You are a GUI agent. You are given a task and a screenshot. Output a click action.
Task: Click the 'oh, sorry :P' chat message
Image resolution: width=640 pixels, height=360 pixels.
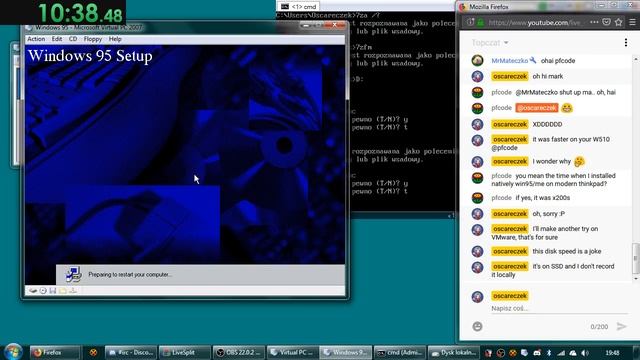pyautogui.click(x=549, y=214)
